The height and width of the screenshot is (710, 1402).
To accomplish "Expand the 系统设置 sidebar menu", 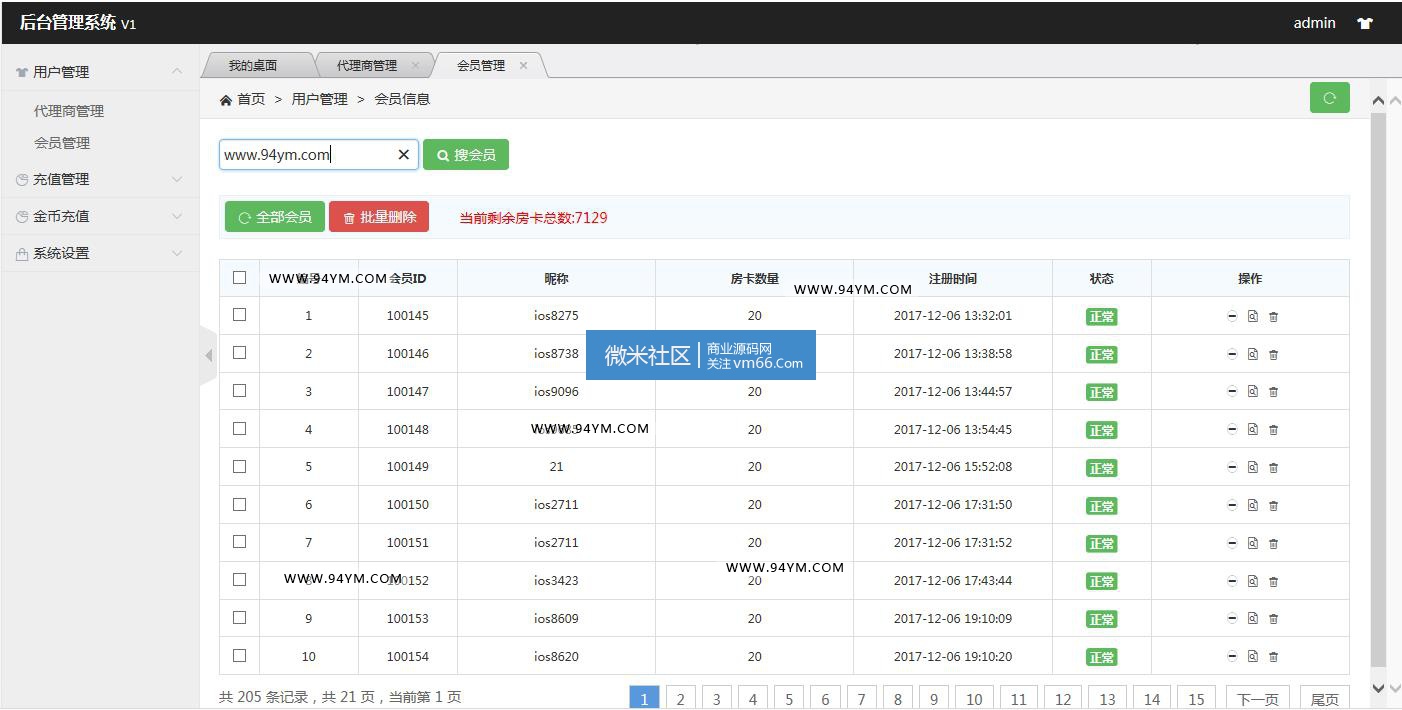I will (100, 253).
